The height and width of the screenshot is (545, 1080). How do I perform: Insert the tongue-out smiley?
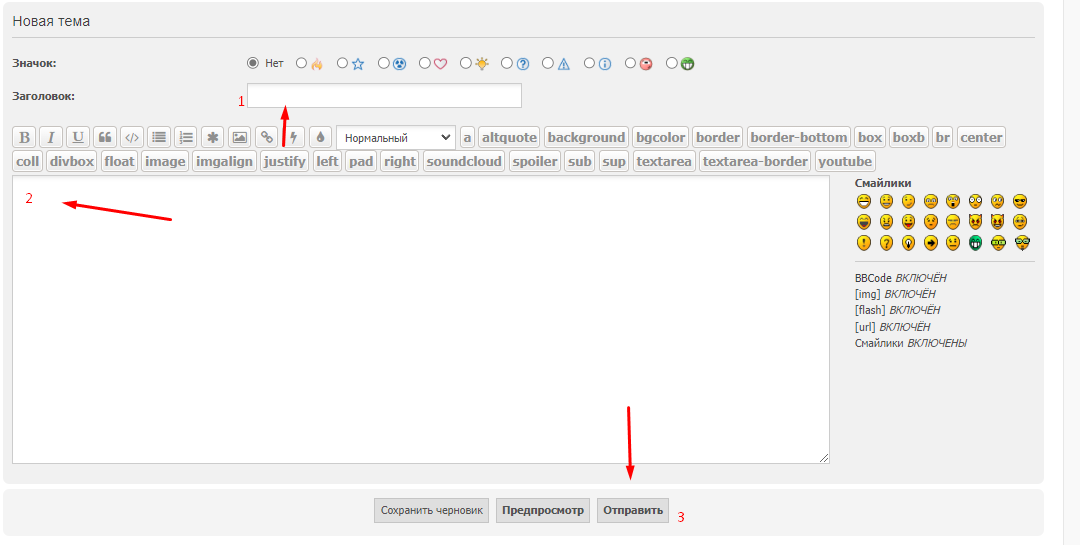coord(908,222)
